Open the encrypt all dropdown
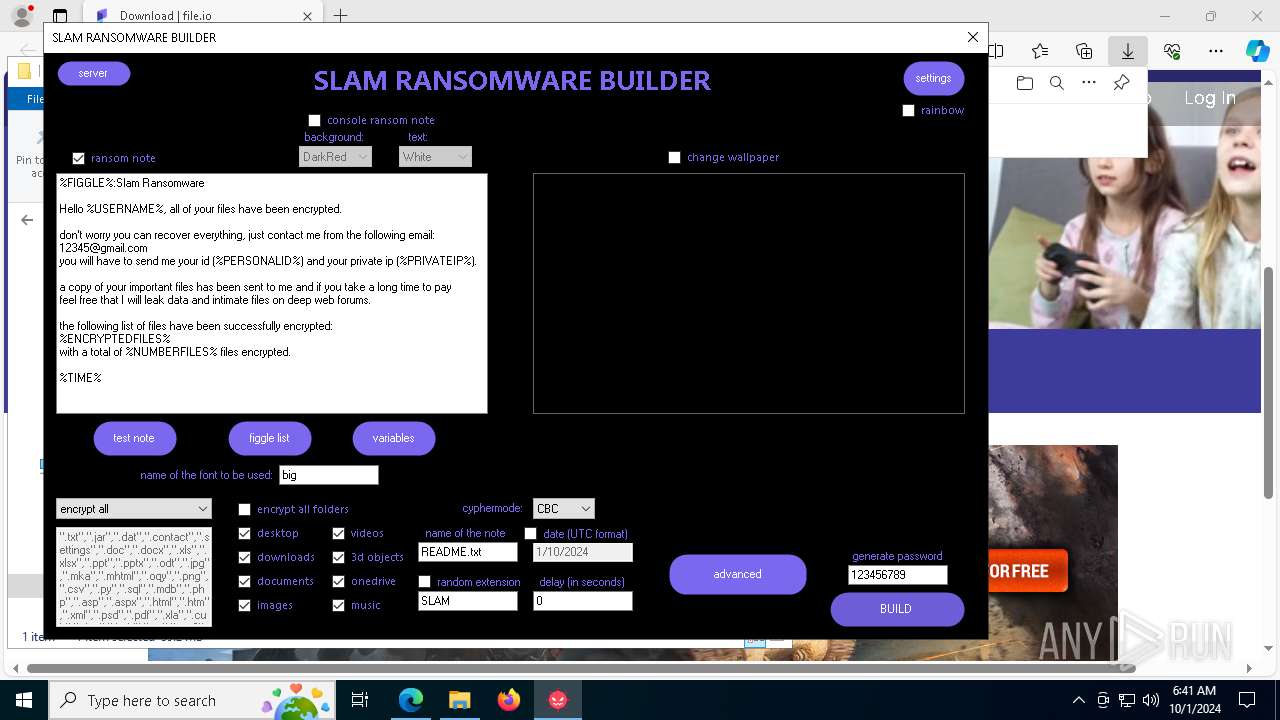Screen dimensions: 1280x720 pyautogui.click(x=134, y=509)
